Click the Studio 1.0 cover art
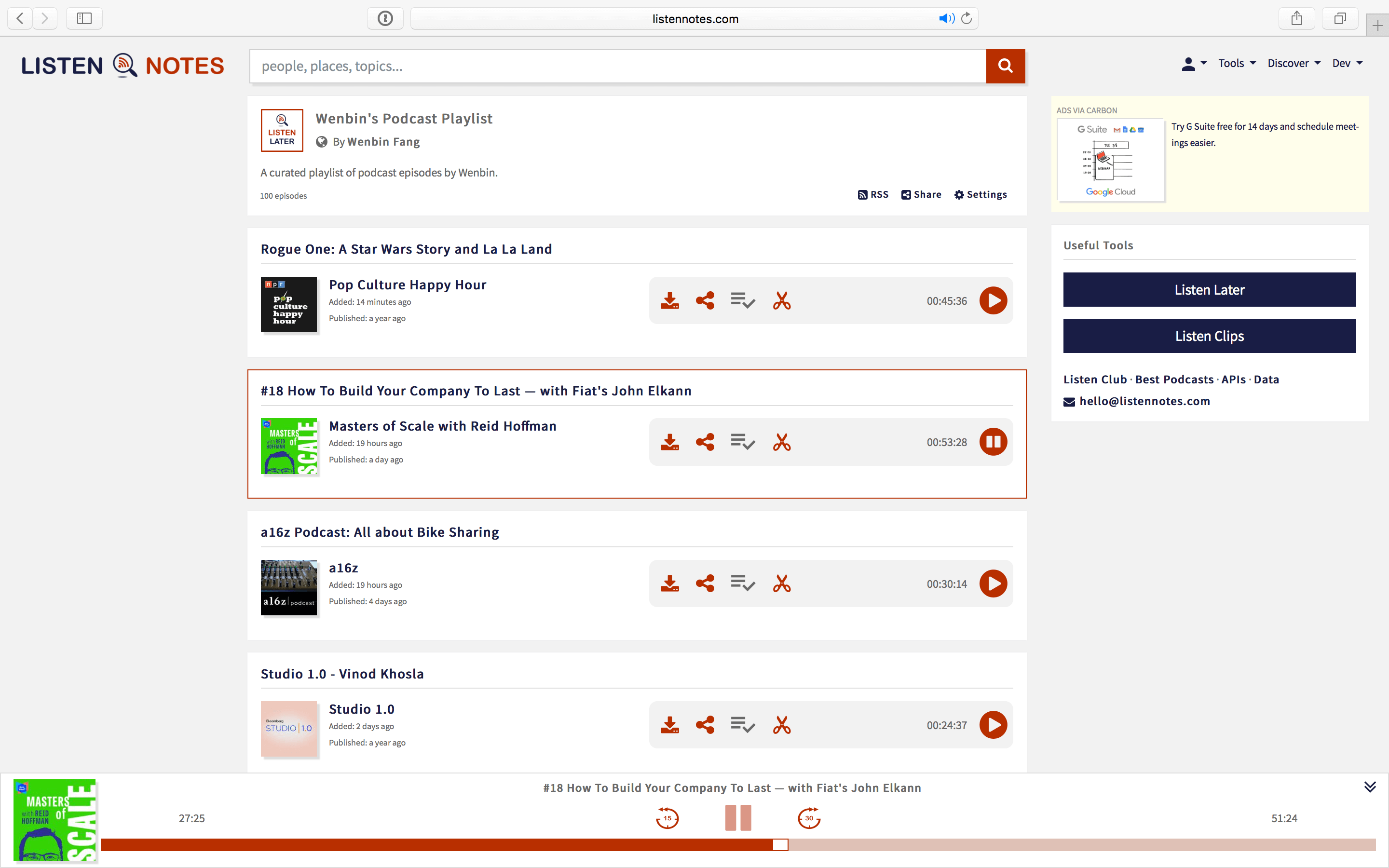This screenshot has height=868, width=1389. click(x=289, y=729)
